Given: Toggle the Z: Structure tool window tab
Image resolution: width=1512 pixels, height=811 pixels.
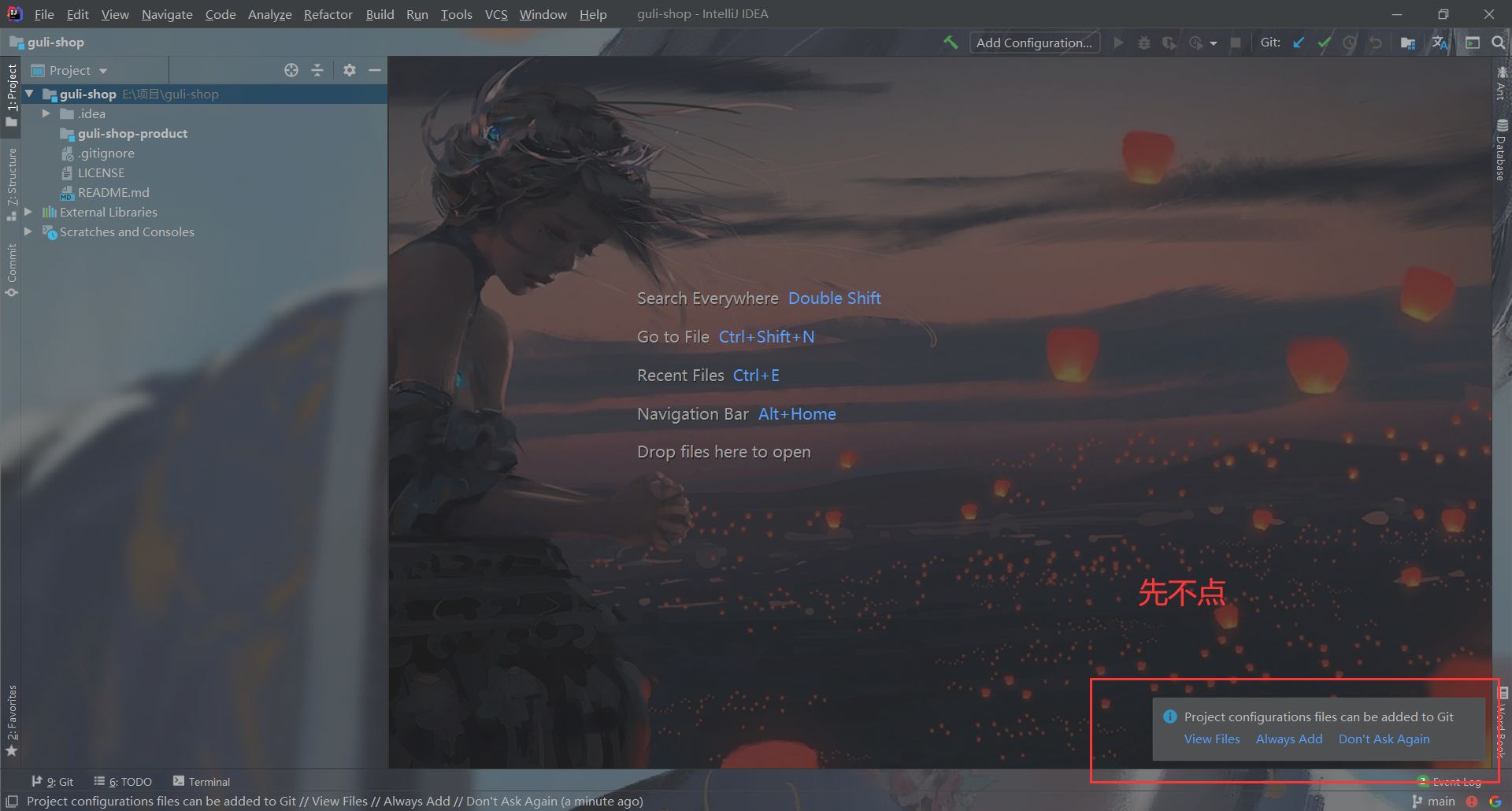Looking at the screenshot, I should click(11, 183).
